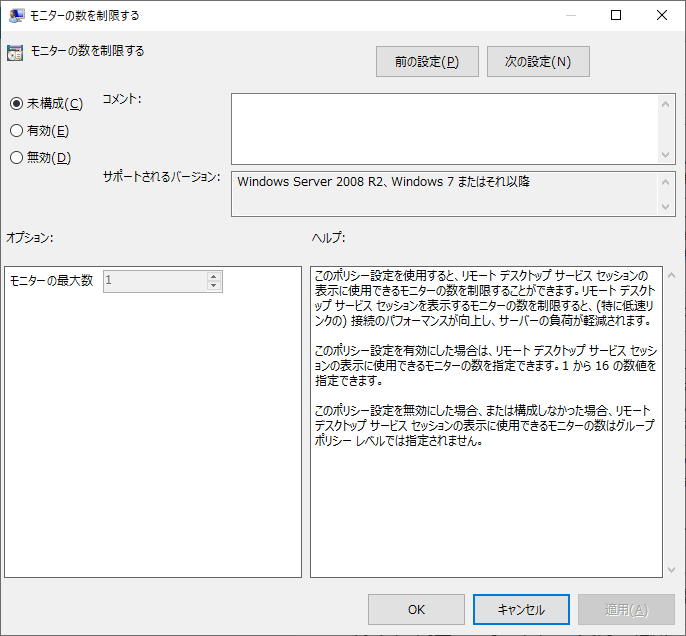Click the help pane scroll up arrow
The height and width of the screenshot is (636, 686).
tap(672, 275)
